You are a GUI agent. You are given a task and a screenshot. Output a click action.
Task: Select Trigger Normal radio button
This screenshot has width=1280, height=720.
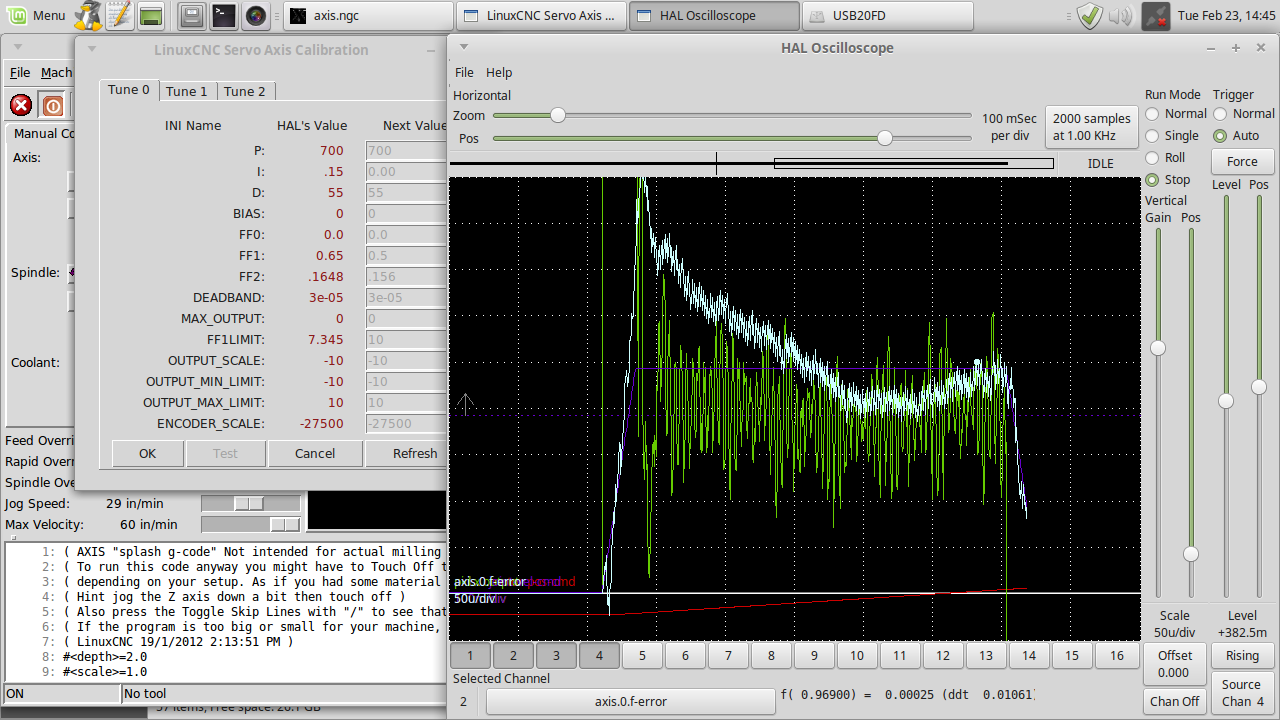point(1220,114)
